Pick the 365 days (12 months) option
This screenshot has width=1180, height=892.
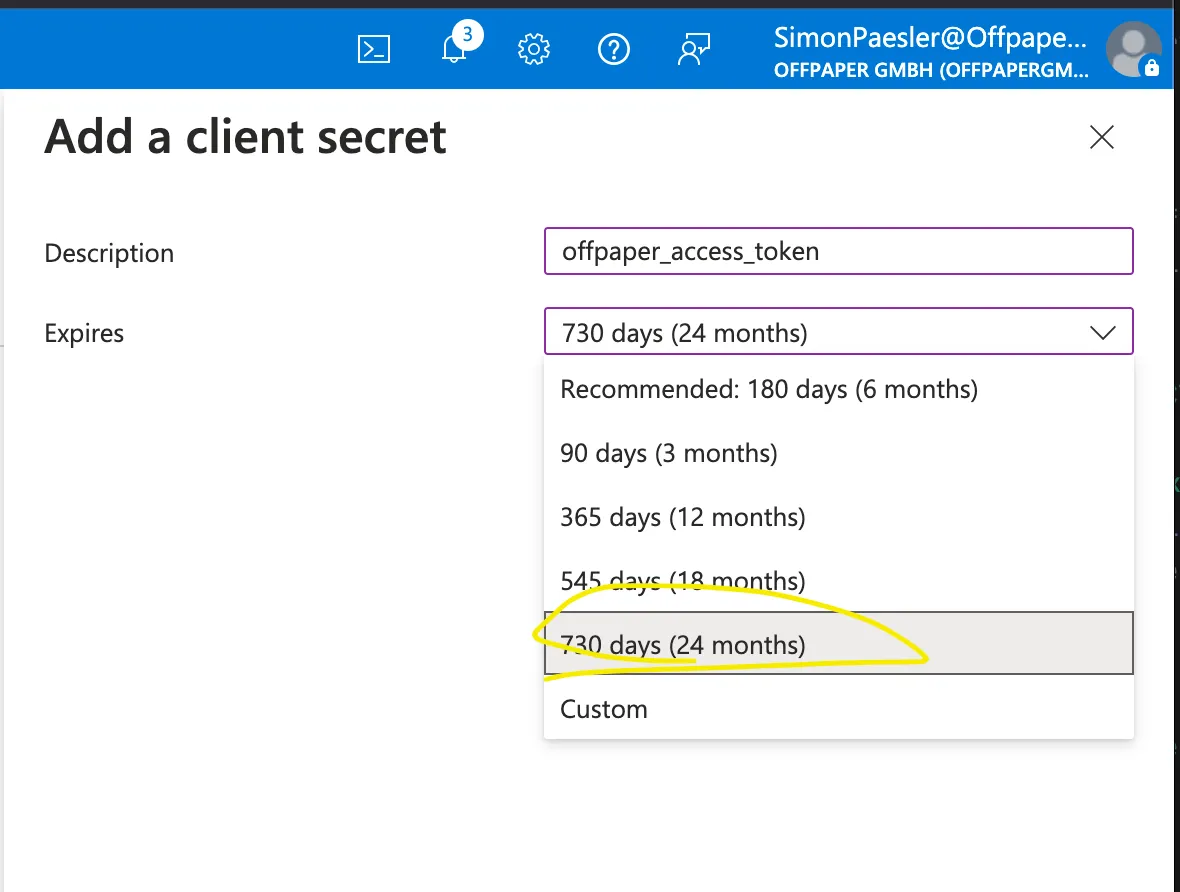click(x=838, y=517)
